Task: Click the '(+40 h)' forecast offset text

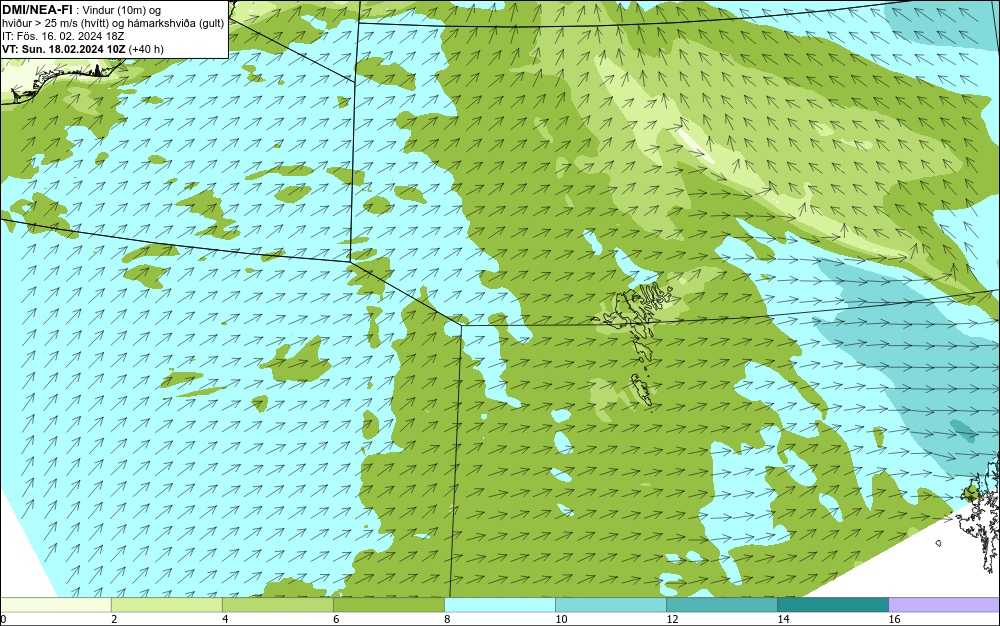Action: (146, 48)
